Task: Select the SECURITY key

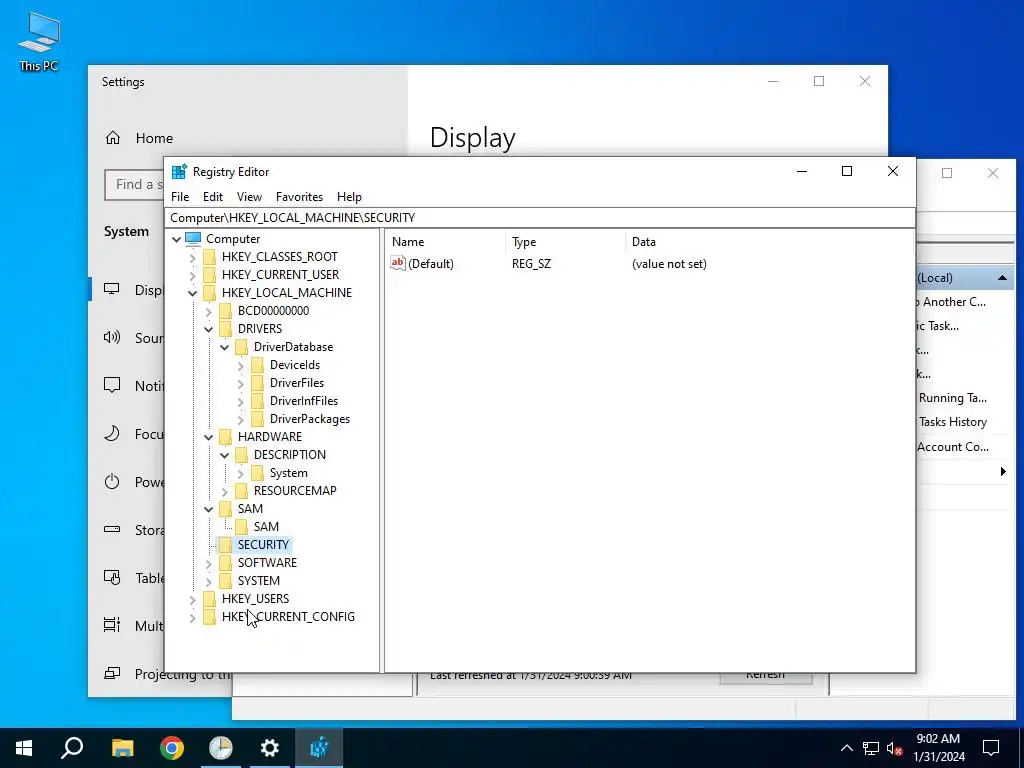Action: coord(263,545)
